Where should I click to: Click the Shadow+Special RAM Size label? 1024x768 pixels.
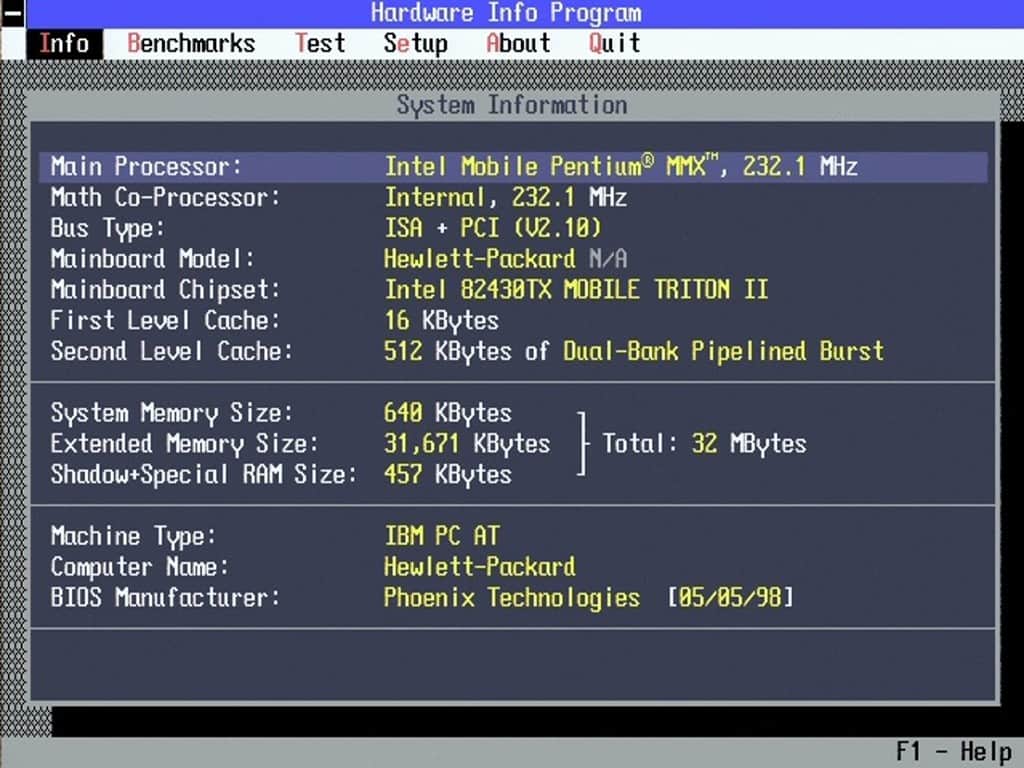(x=204, y=475)
